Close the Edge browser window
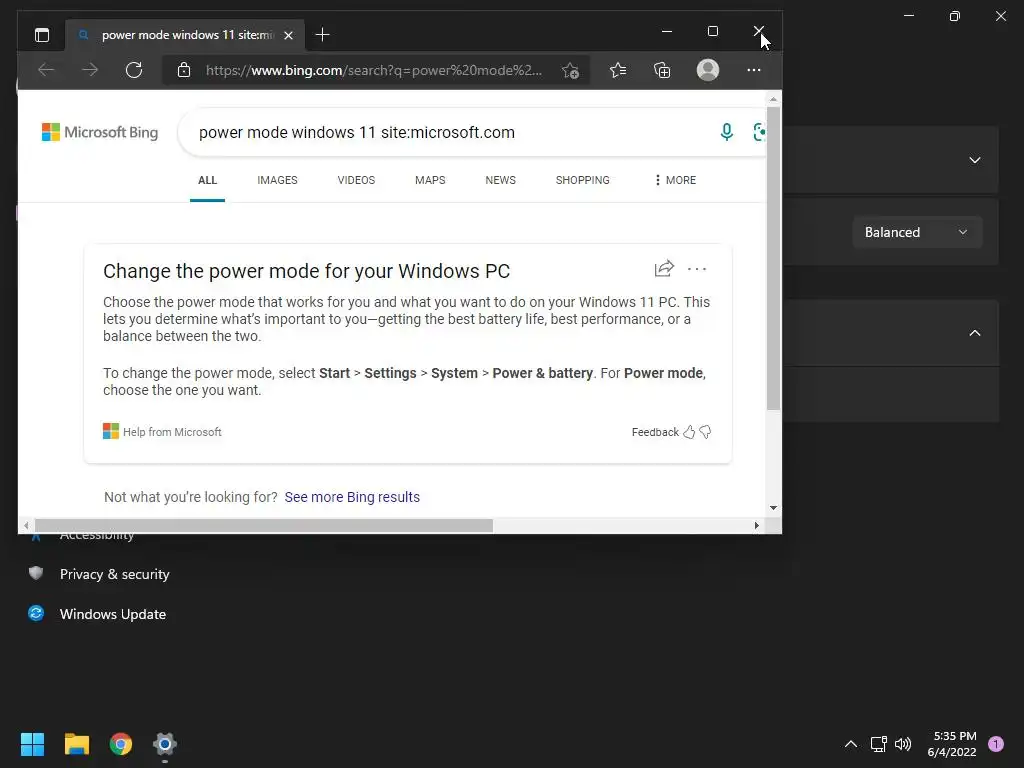Screen dimensions: 1024x768 tap(758, 31)
